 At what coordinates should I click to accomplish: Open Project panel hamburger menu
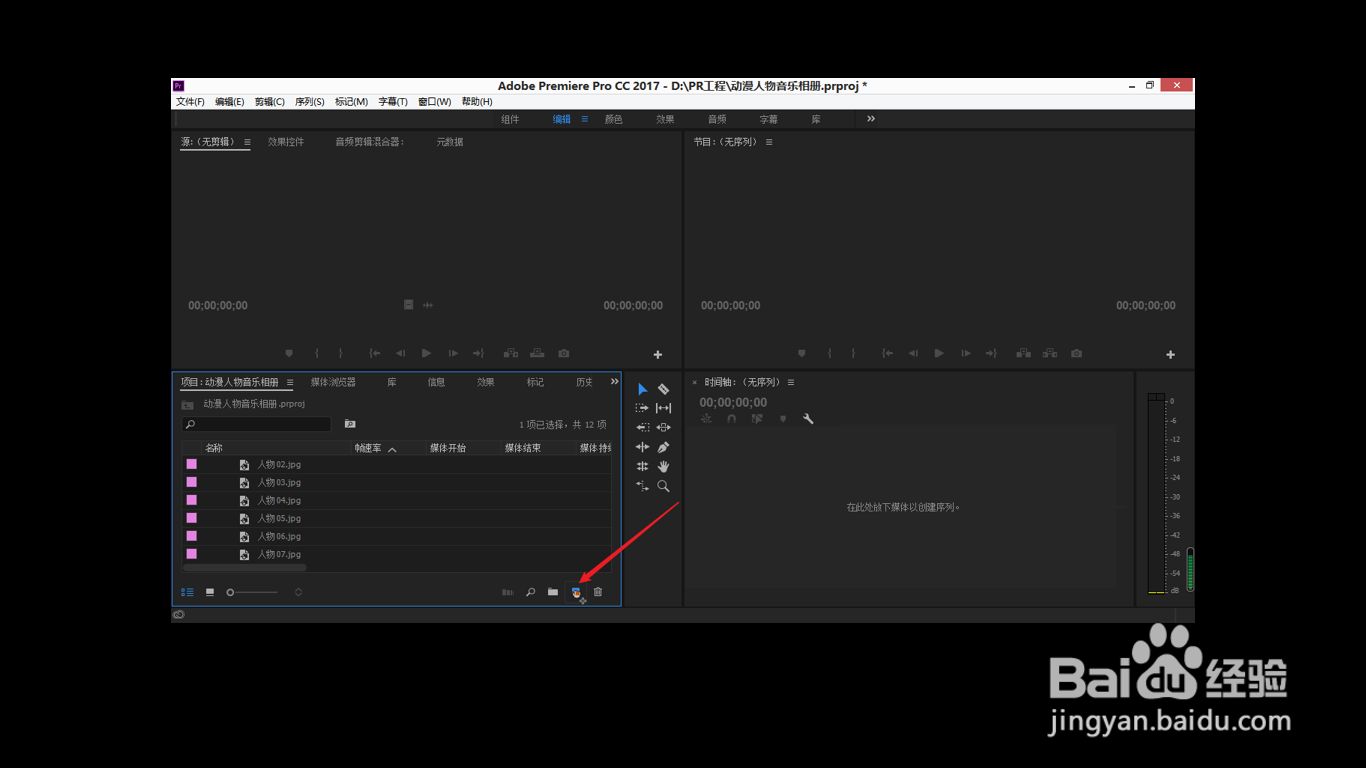[290, 382]
